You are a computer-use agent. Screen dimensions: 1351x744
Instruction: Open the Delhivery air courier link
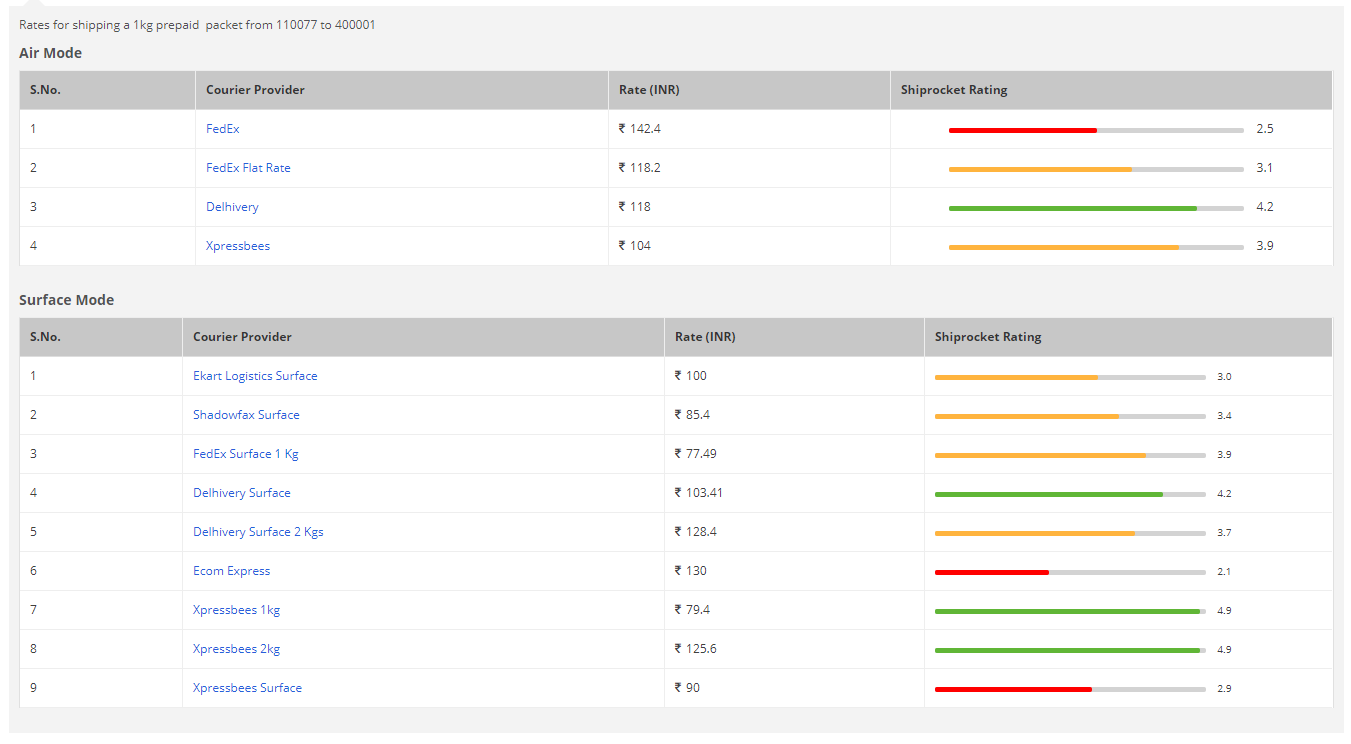(x=232, y=207)
